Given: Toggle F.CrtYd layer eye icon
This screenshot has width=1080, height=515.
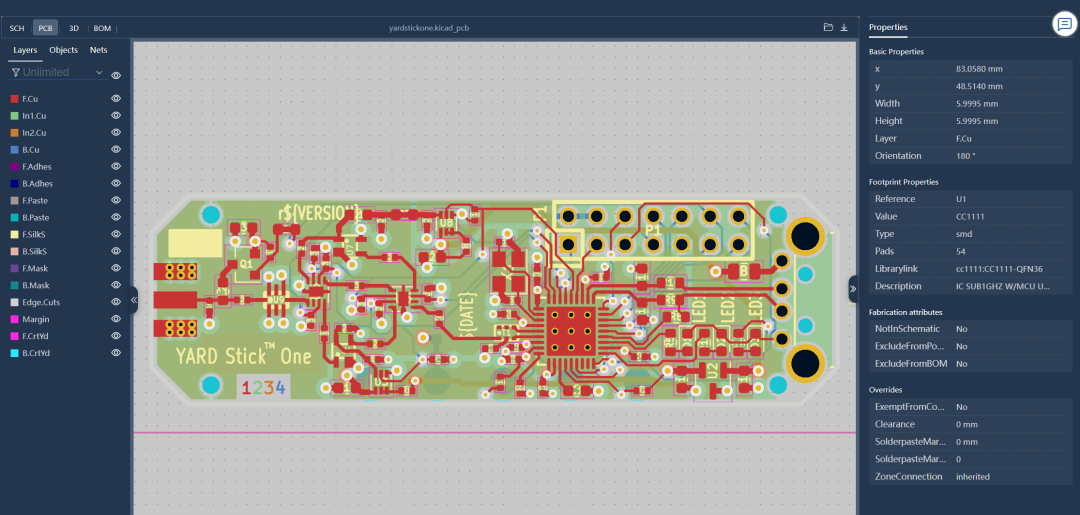Looking at the screenshot, I should click(x=116, y=335).
